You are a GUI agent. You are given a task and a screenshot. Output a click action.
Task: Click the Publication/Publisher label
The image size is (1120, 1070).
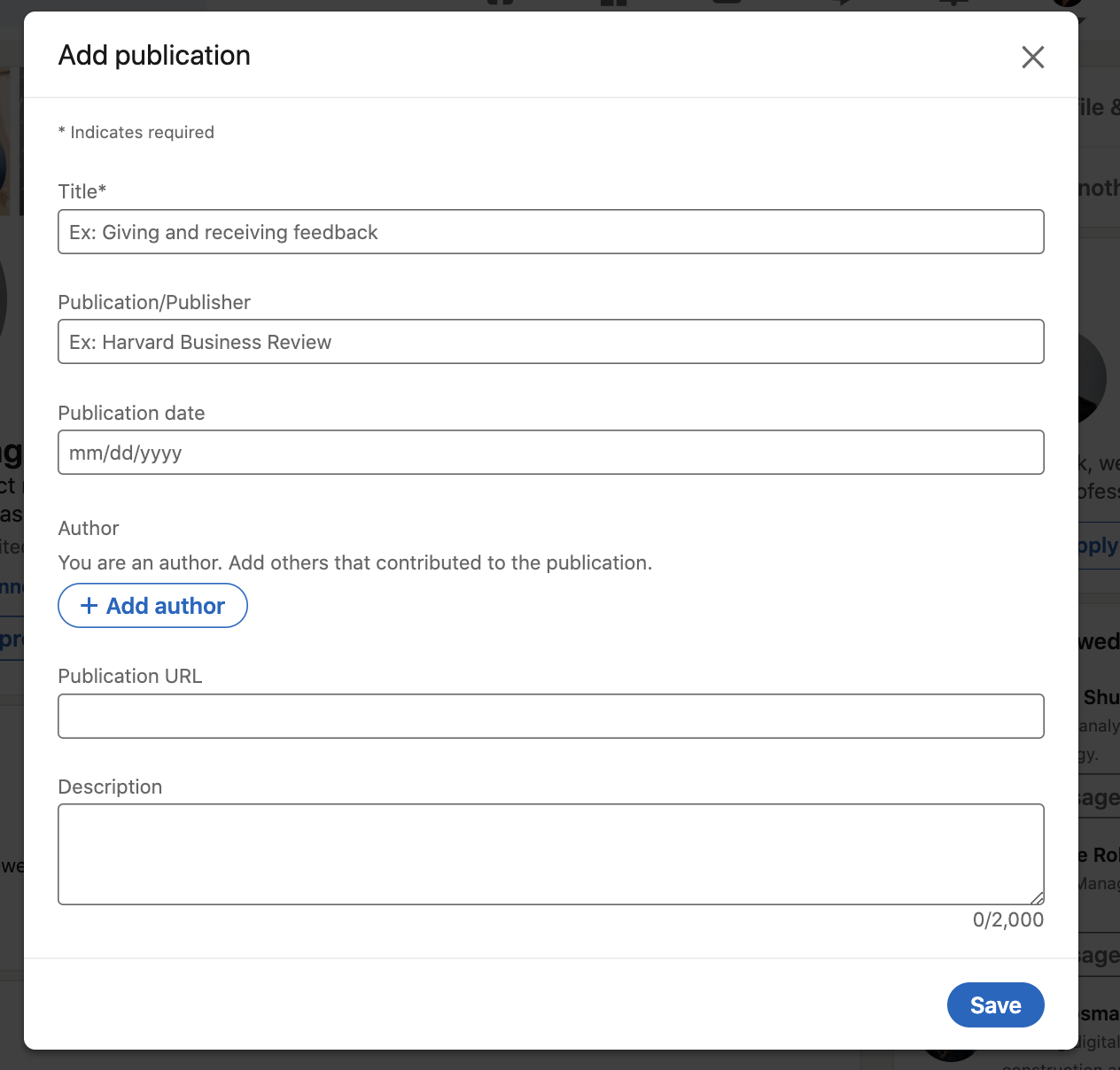[154, 302]
